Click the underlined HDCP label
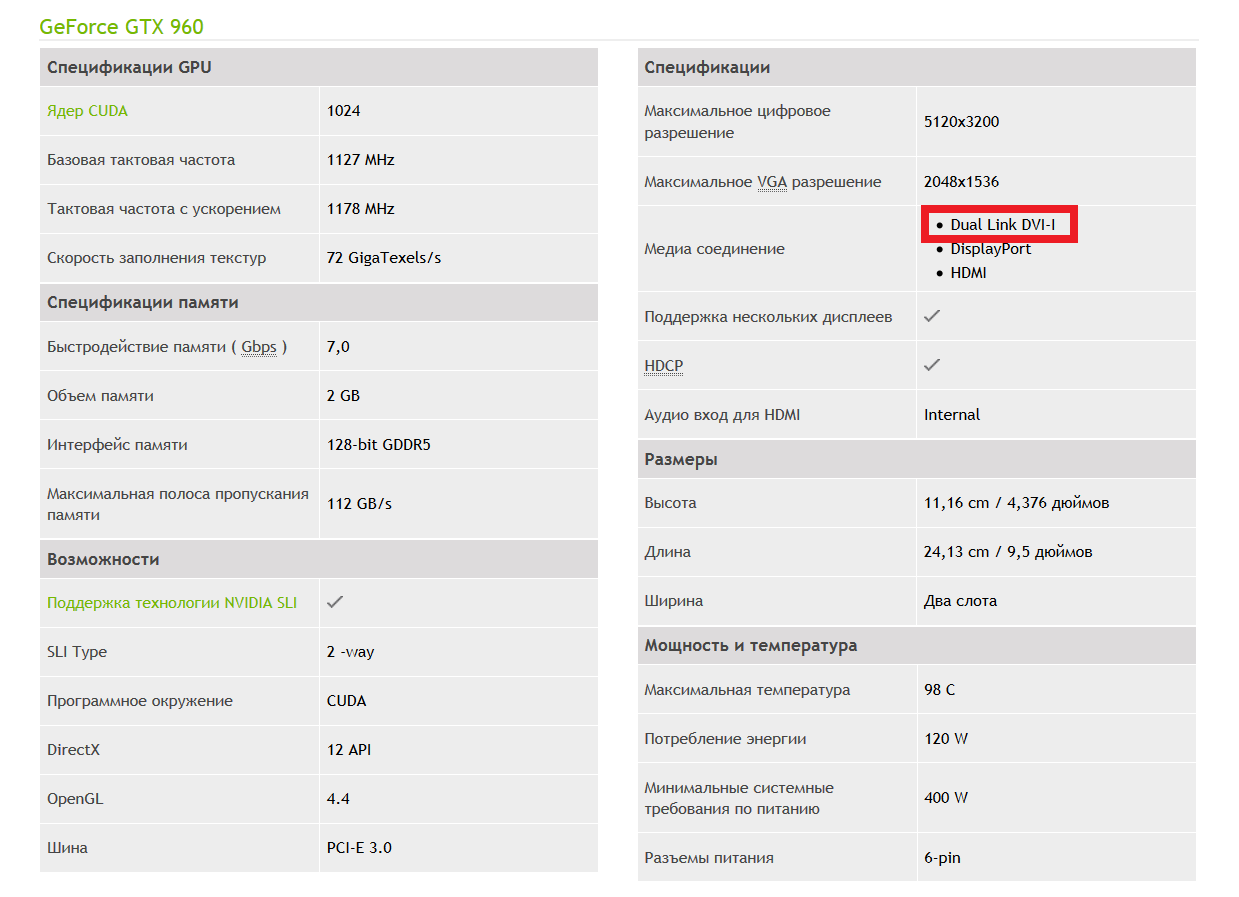The width and height of the screenshot is (1239, 897). tap(664, 366)
